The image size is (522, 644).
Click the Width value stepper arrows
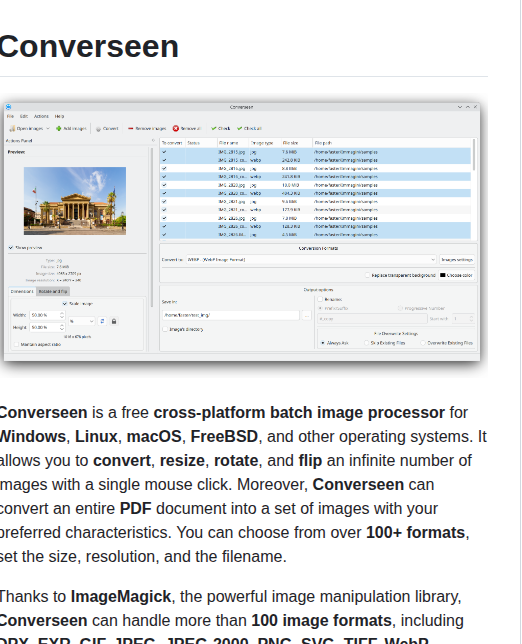[x=62, y=315]
